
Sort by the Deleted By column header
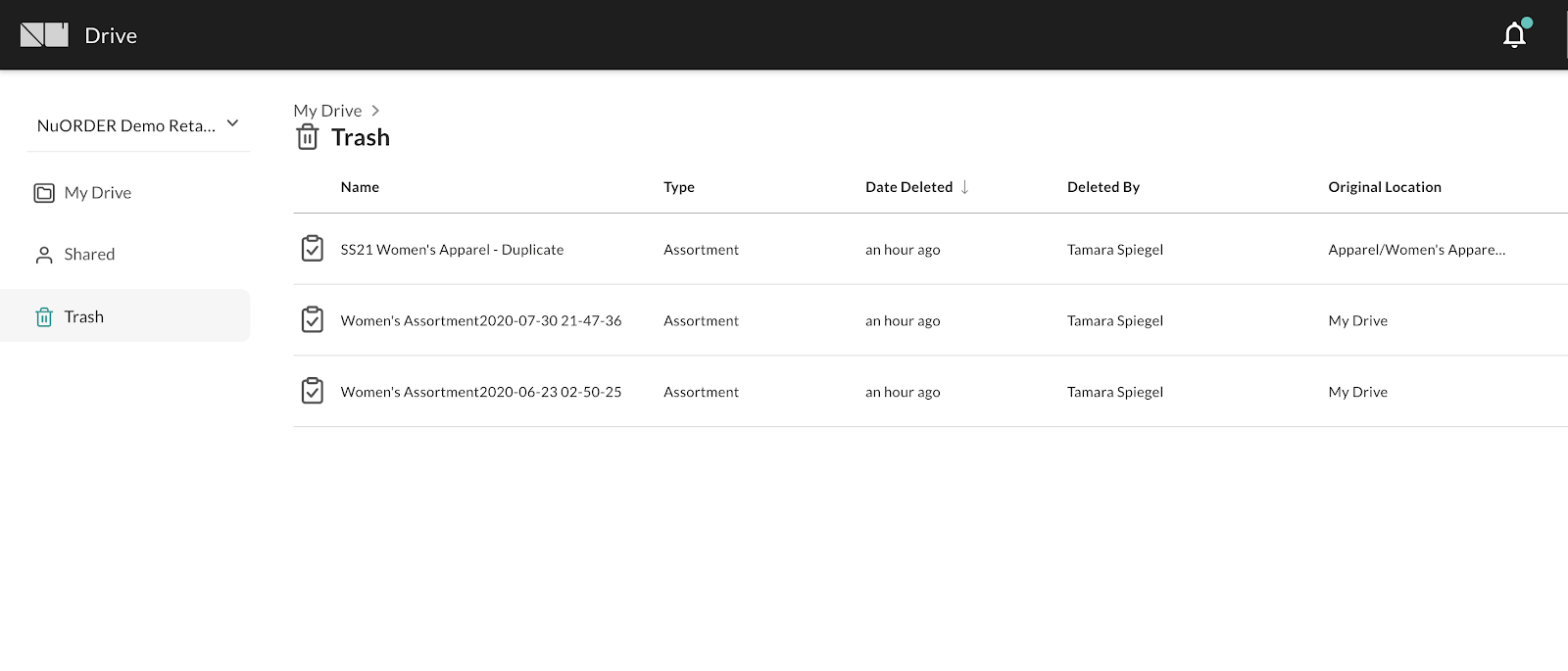tap(1103, 187)
